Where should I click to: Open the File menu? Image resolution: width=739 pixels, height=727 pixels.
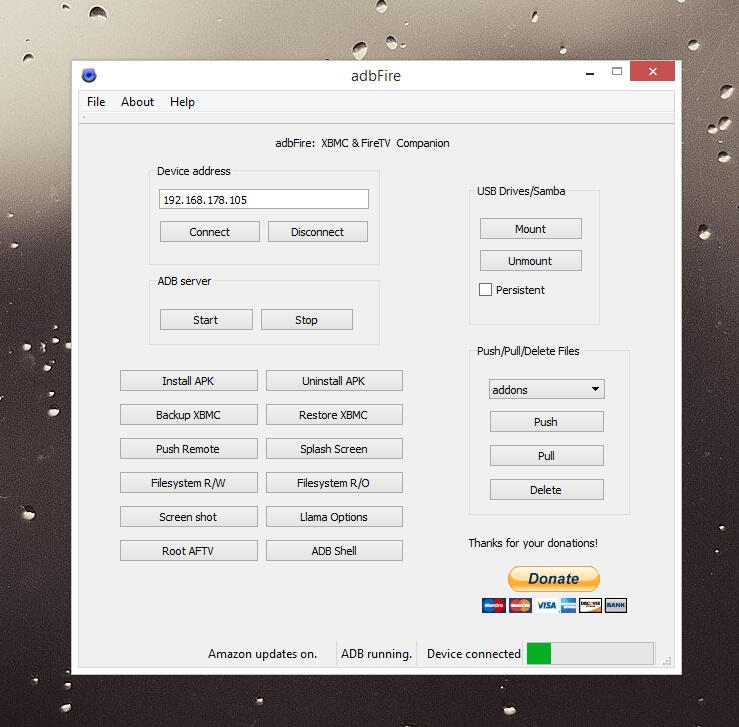tap(96, 102)
